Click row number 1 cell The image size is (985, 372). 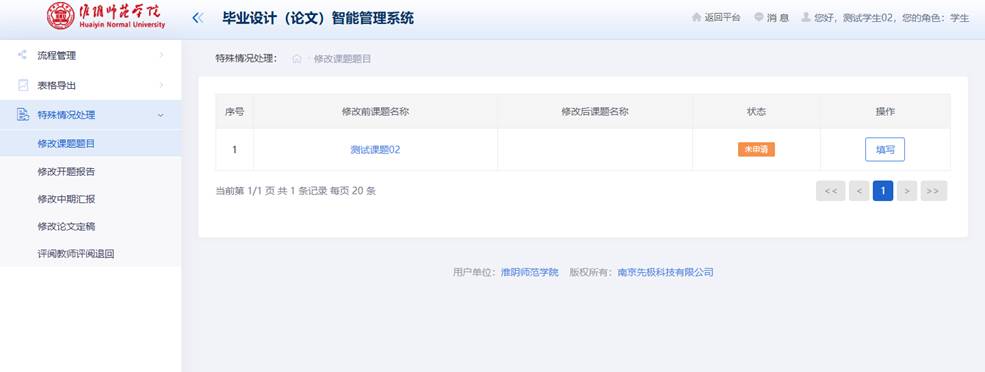(234, 150)
